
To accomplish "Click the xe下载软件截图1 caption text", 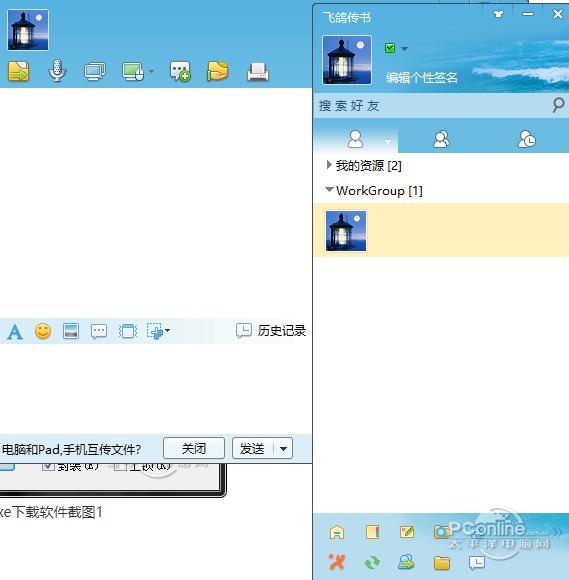I will coord(51,512).
